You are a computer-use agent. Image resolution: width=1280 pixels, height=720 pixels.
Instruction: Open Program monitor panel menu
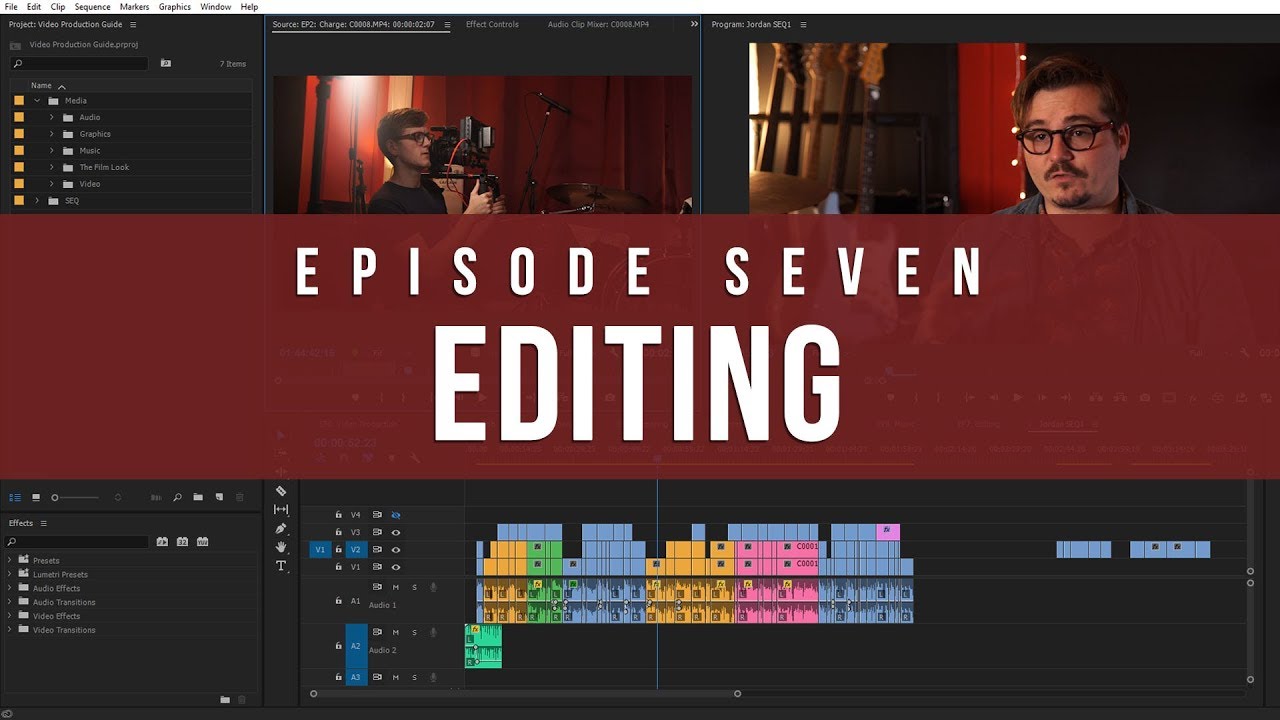pos(803,24)
